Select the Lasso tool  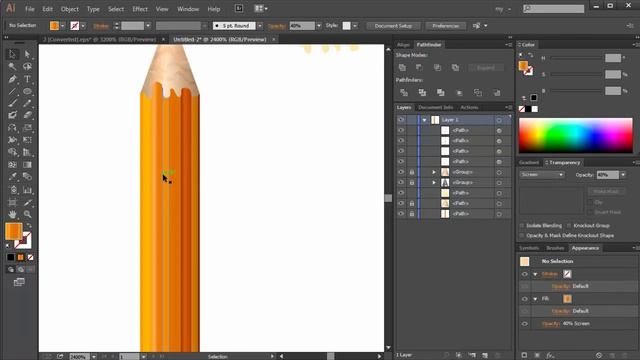click(27, 67)
